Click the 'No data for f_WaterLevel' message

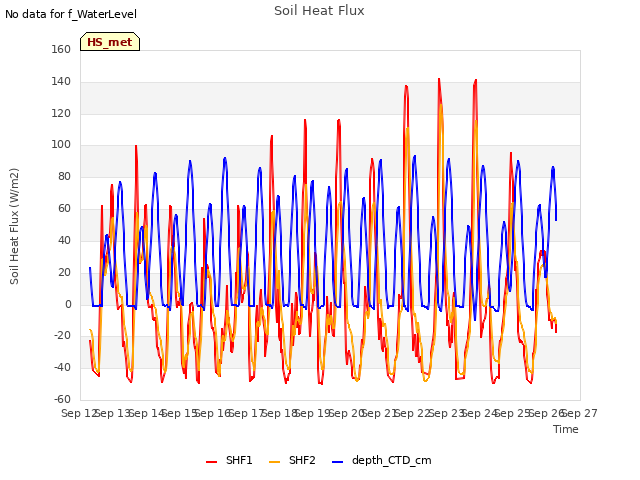(71, 14)
